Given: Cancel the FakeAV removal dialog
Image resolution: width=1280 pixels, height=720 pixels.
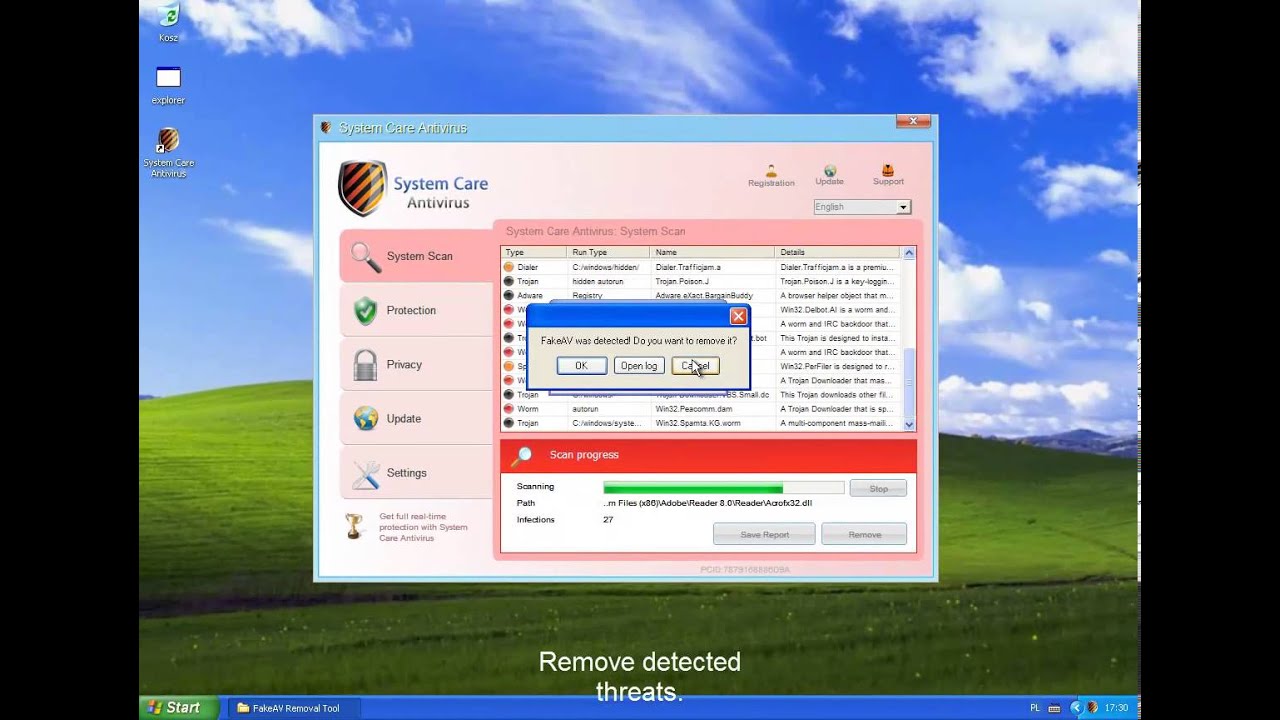Looking at the screenshot, I should point(696,366).
